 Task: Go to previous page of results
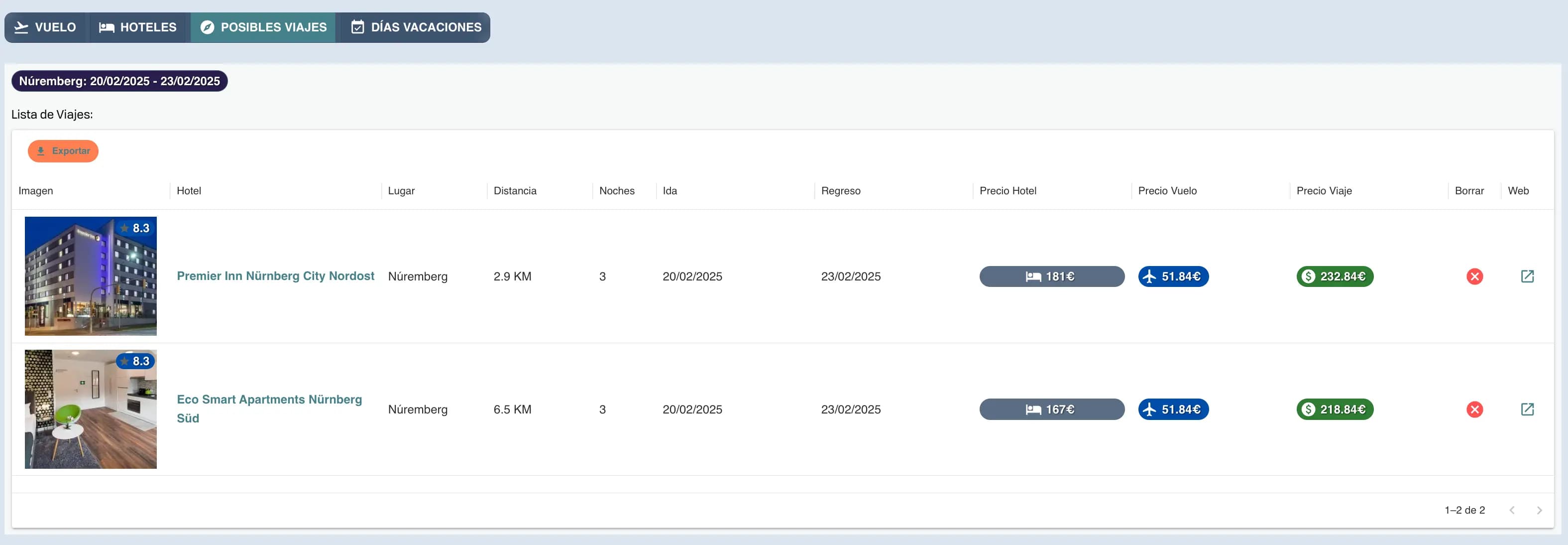point(1511,510)
